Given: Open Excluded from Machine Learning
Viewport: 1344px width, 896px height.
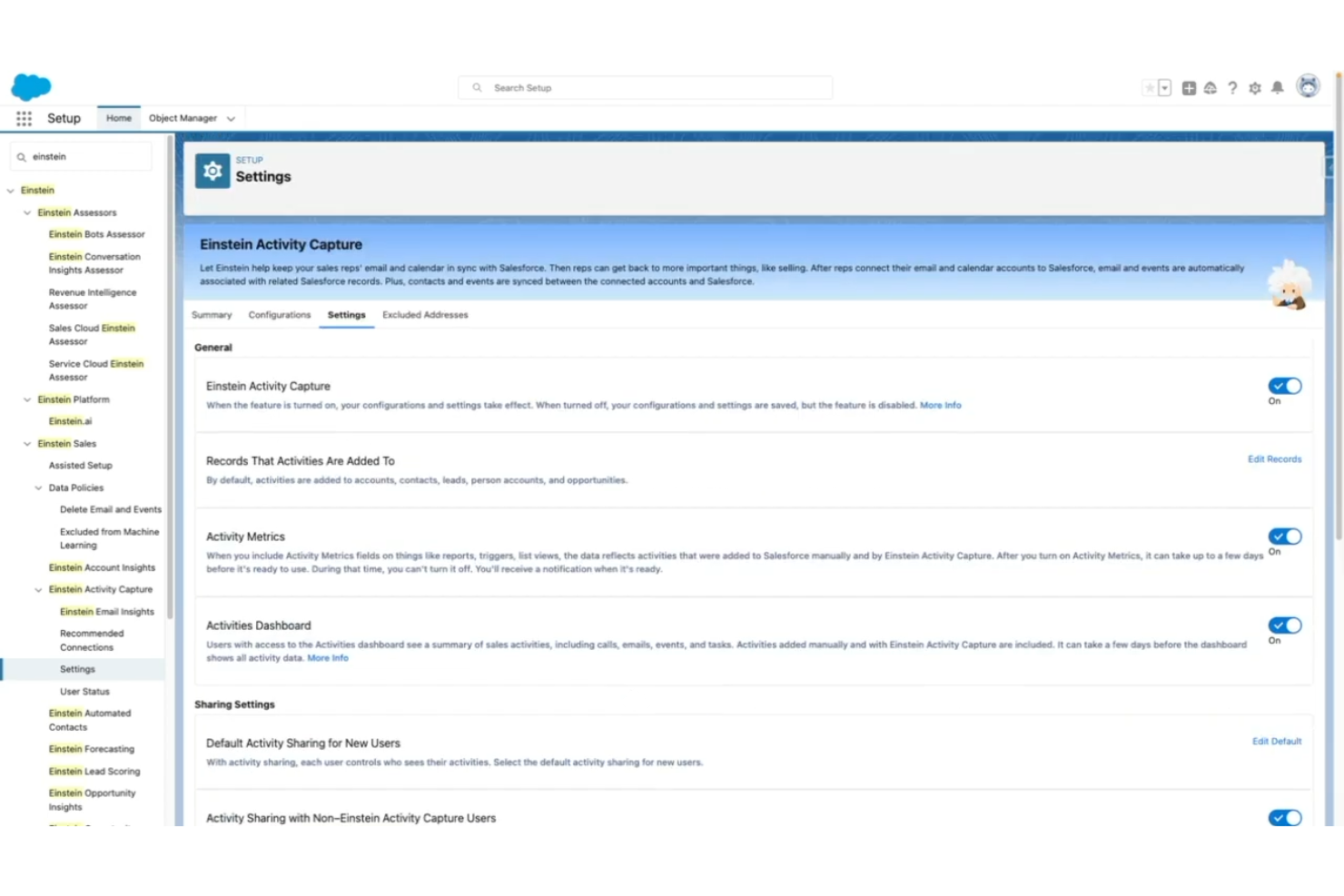Looking at the screenshot, I should tap(109, 538).
